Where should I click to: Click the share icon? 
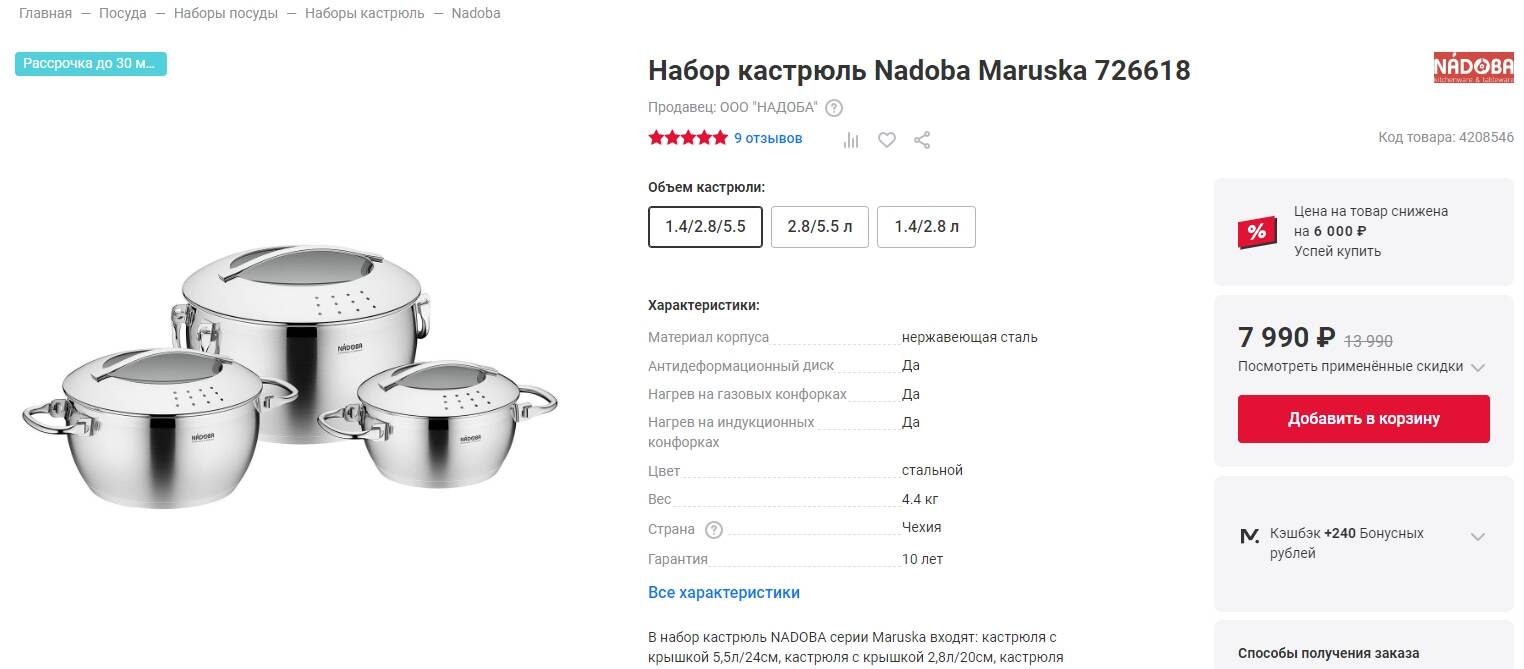point(922,140)
